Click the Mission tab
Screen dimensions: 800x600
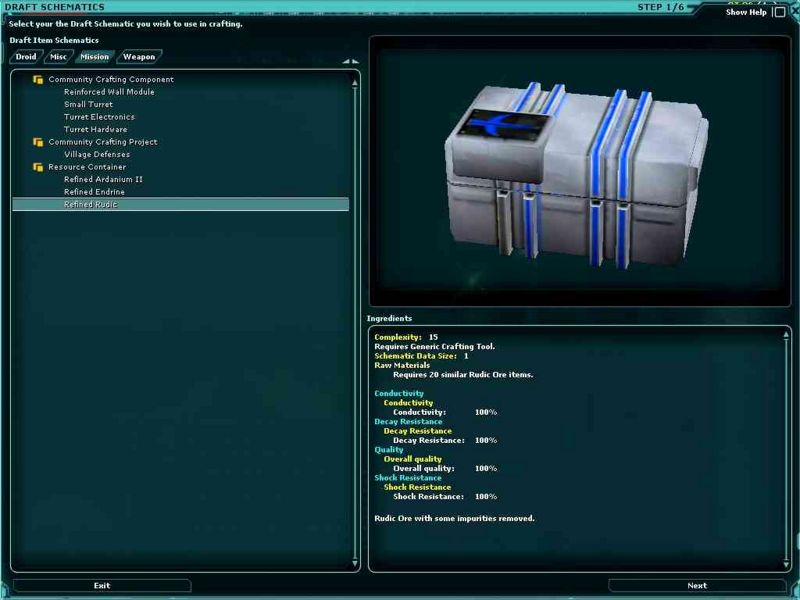coord(95,57)
